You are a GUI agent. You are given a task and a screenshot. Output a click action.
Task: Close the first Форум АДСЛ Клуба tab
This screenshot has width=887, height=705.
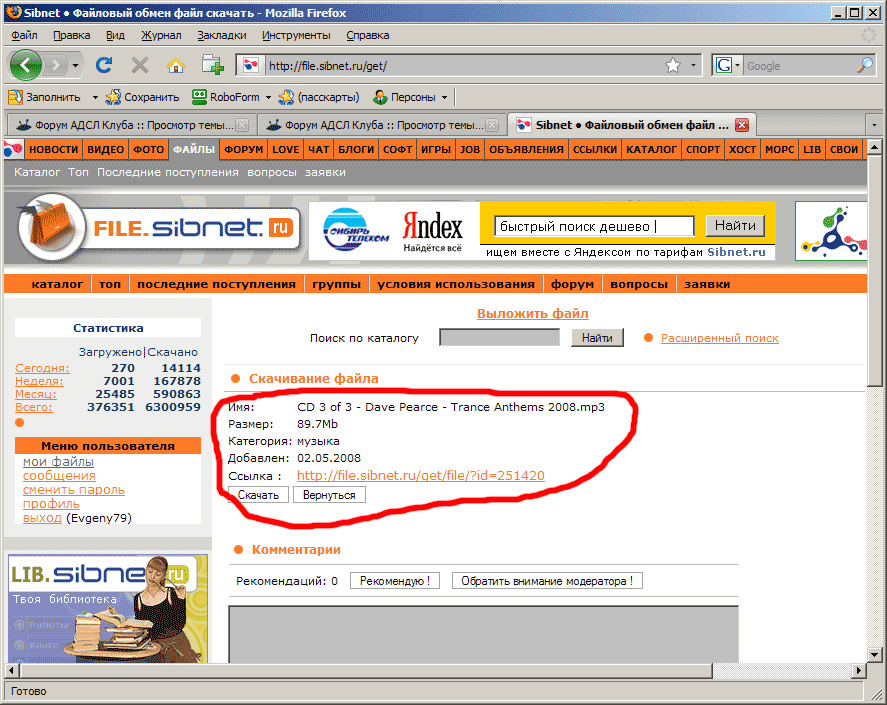pos(242,125)
